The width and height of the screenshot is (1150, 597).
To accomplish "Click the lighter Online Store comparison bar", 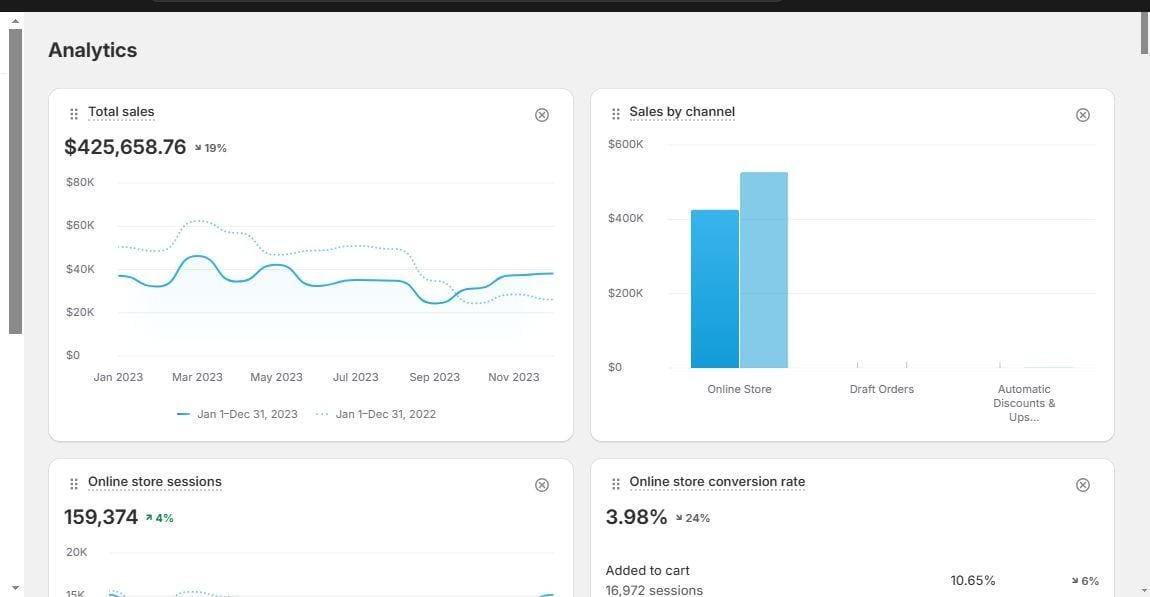I will (x=763, y=270).
